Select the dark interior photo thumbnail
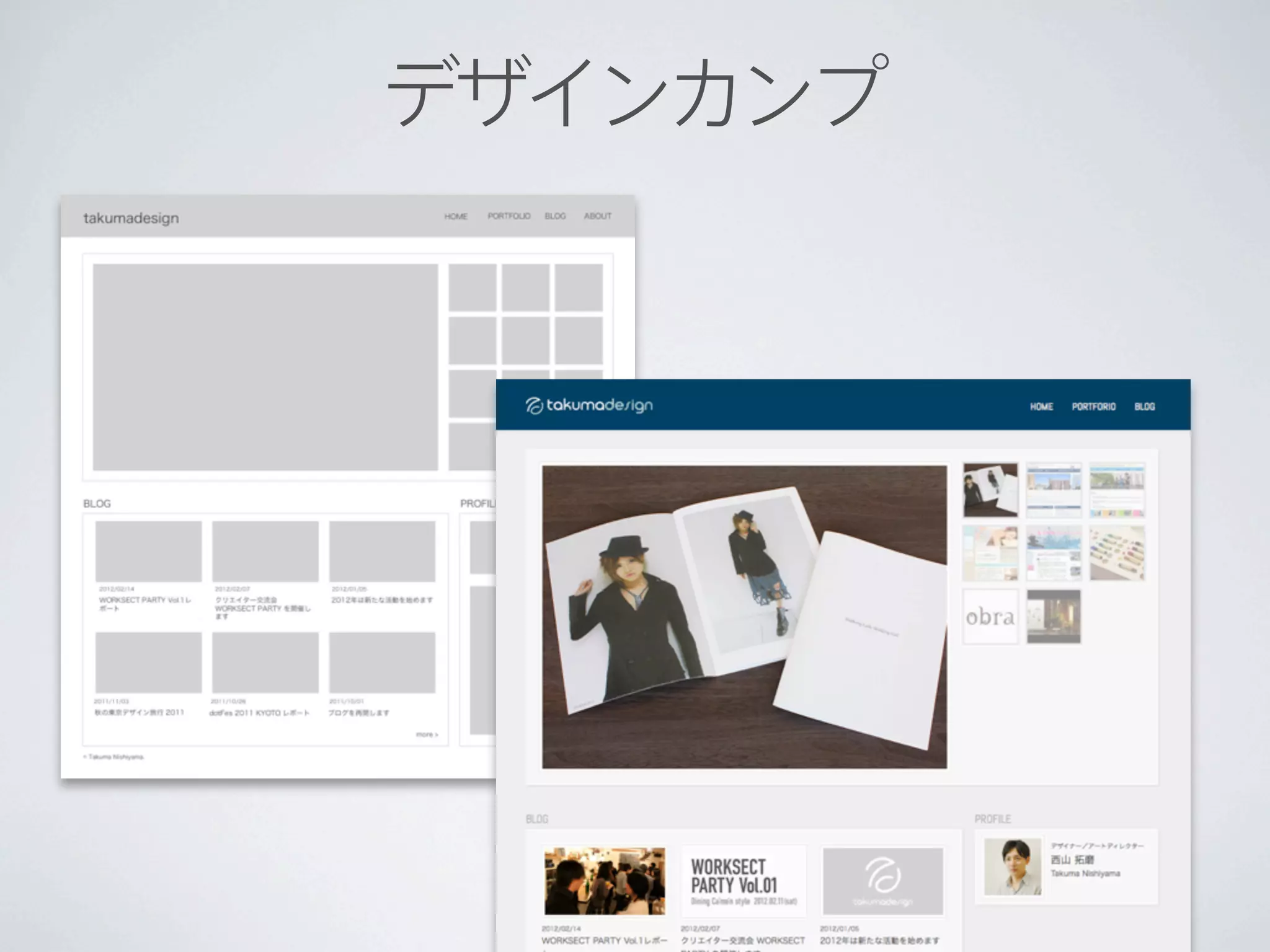This screenshot has height=952, width=1270. (1053, 617)
